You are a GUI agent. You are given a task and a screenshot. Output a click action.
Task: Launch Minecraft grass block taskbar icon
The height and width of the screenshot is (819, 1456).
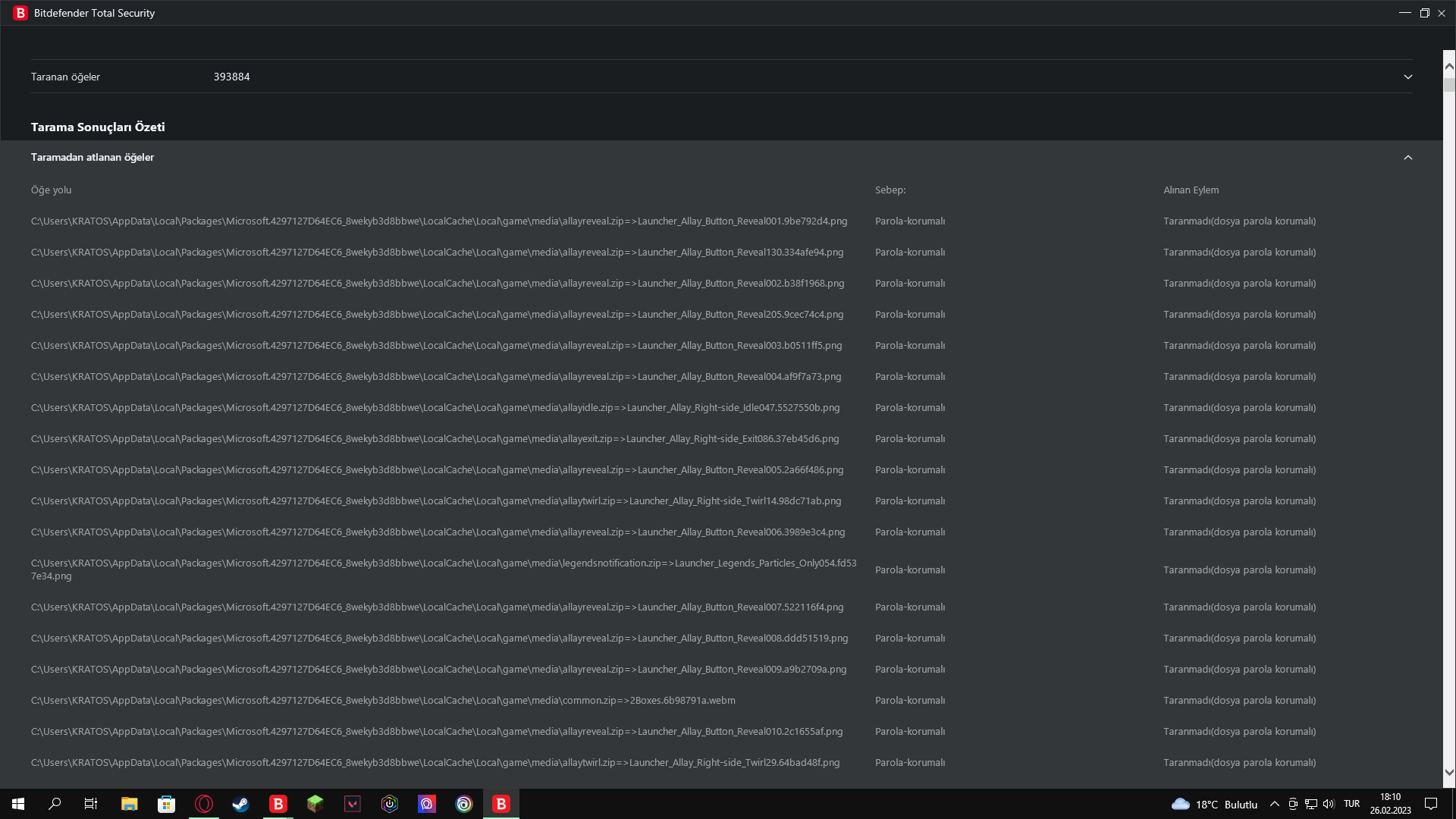[315, 804]
